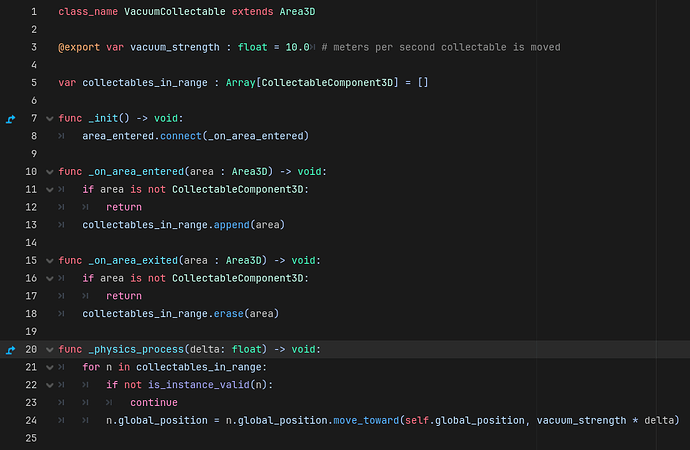Click the move_toward method call
This screenshot has height=450, width=690.
tap(366, 421)
